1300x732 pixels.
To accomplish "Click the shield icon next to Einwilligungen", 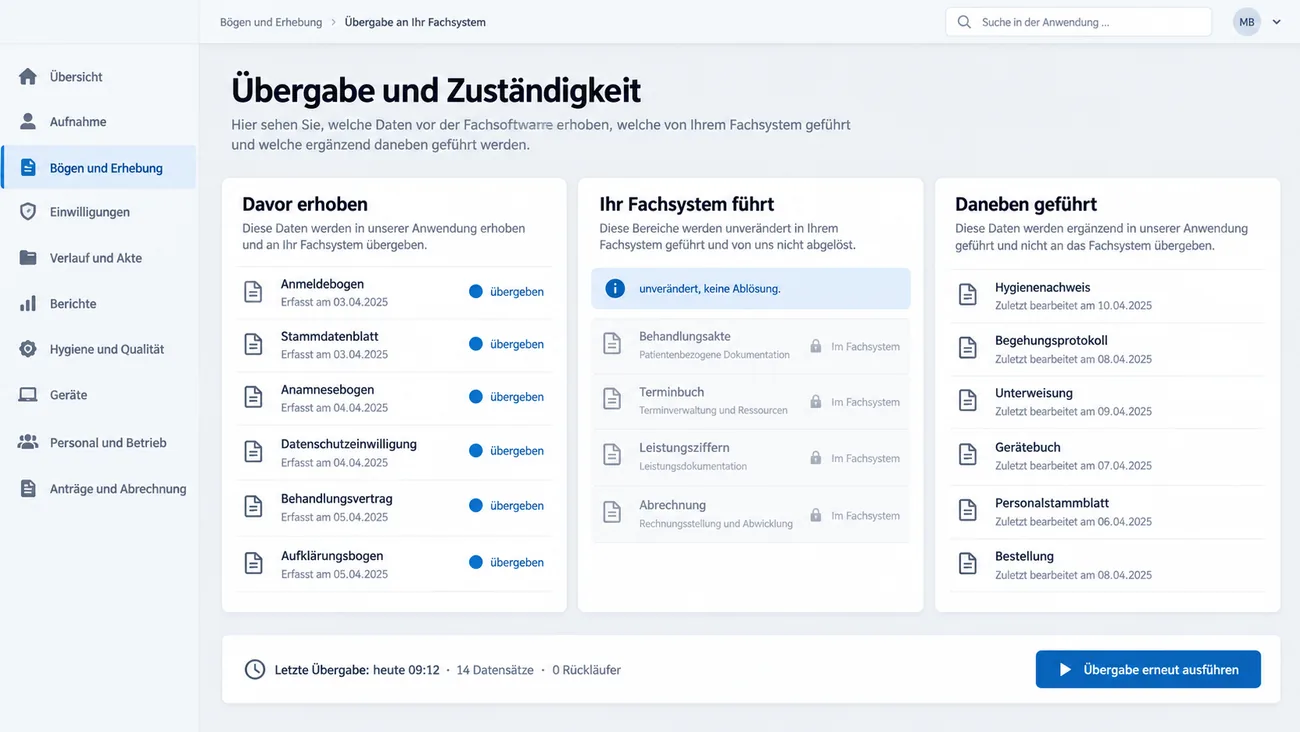I will coord(28,212).
